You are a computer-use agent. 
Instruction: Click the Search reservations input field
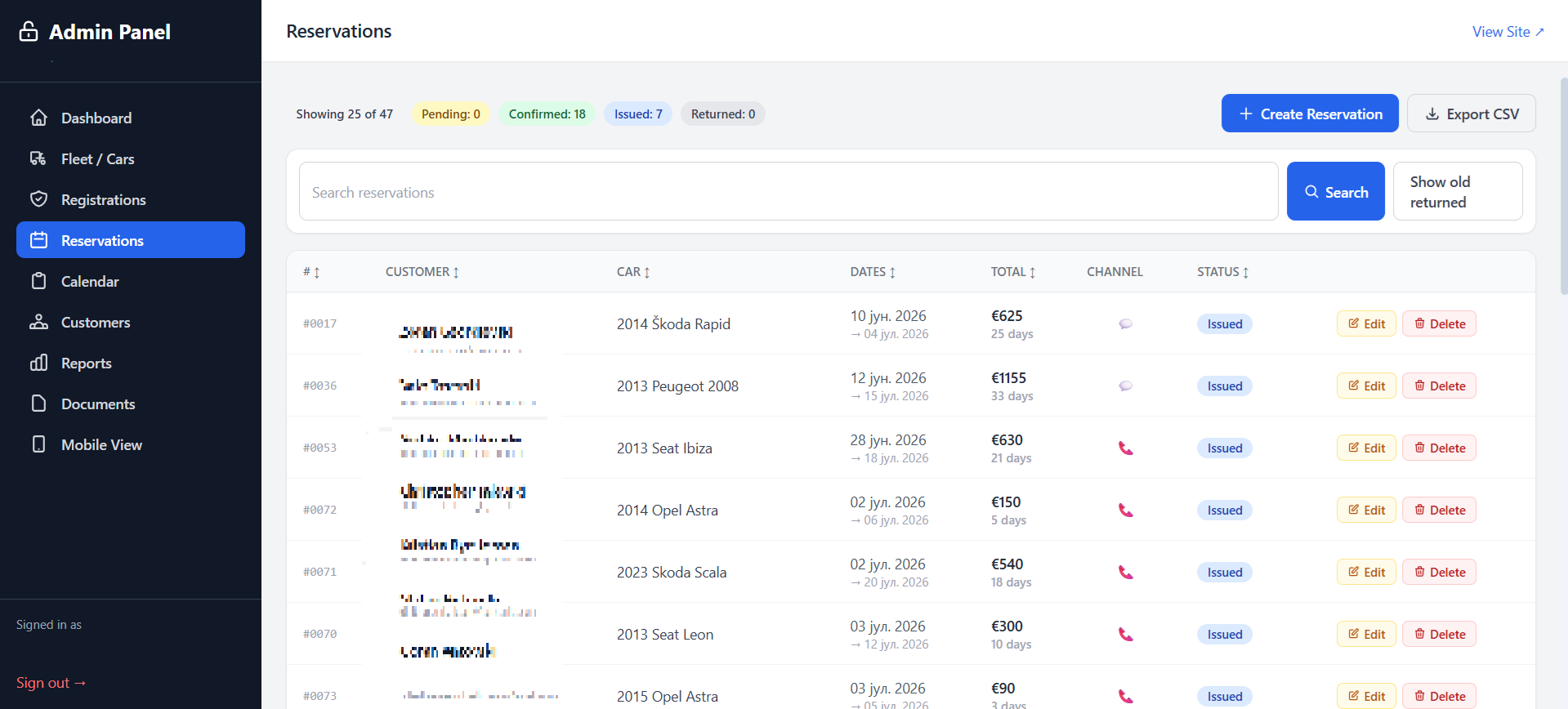click(788, 191)
